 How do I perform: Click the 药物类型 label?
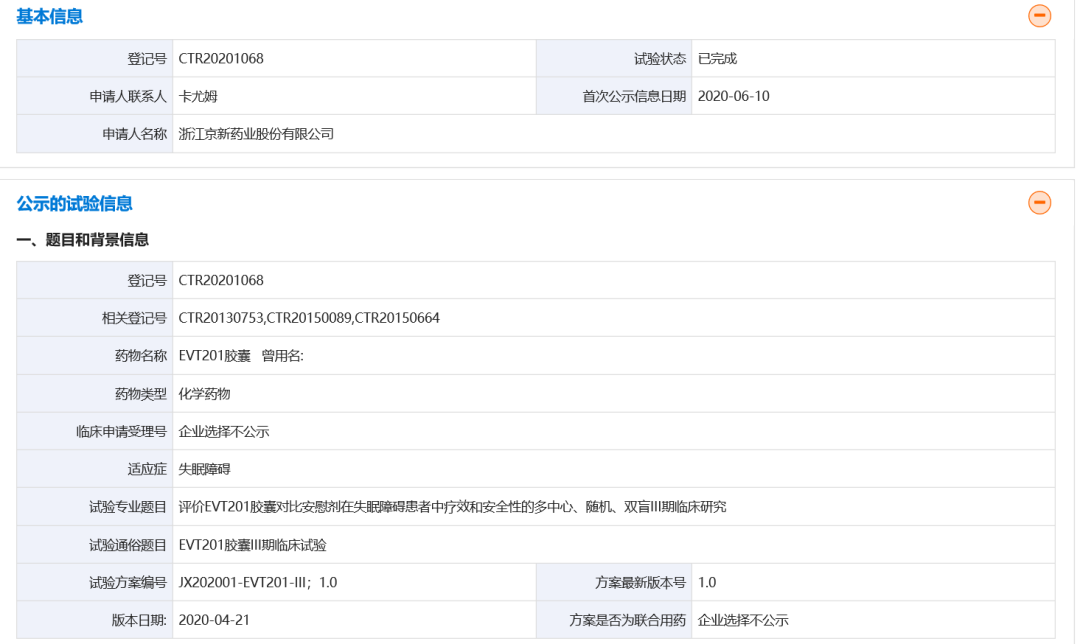141,394
